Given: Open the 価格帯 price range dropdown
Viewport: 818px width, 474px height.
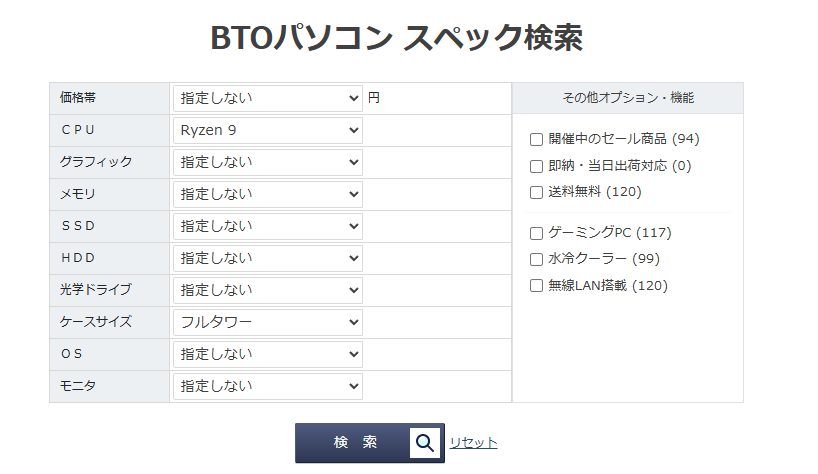Looking at the screenshot, I should (267, 98).
